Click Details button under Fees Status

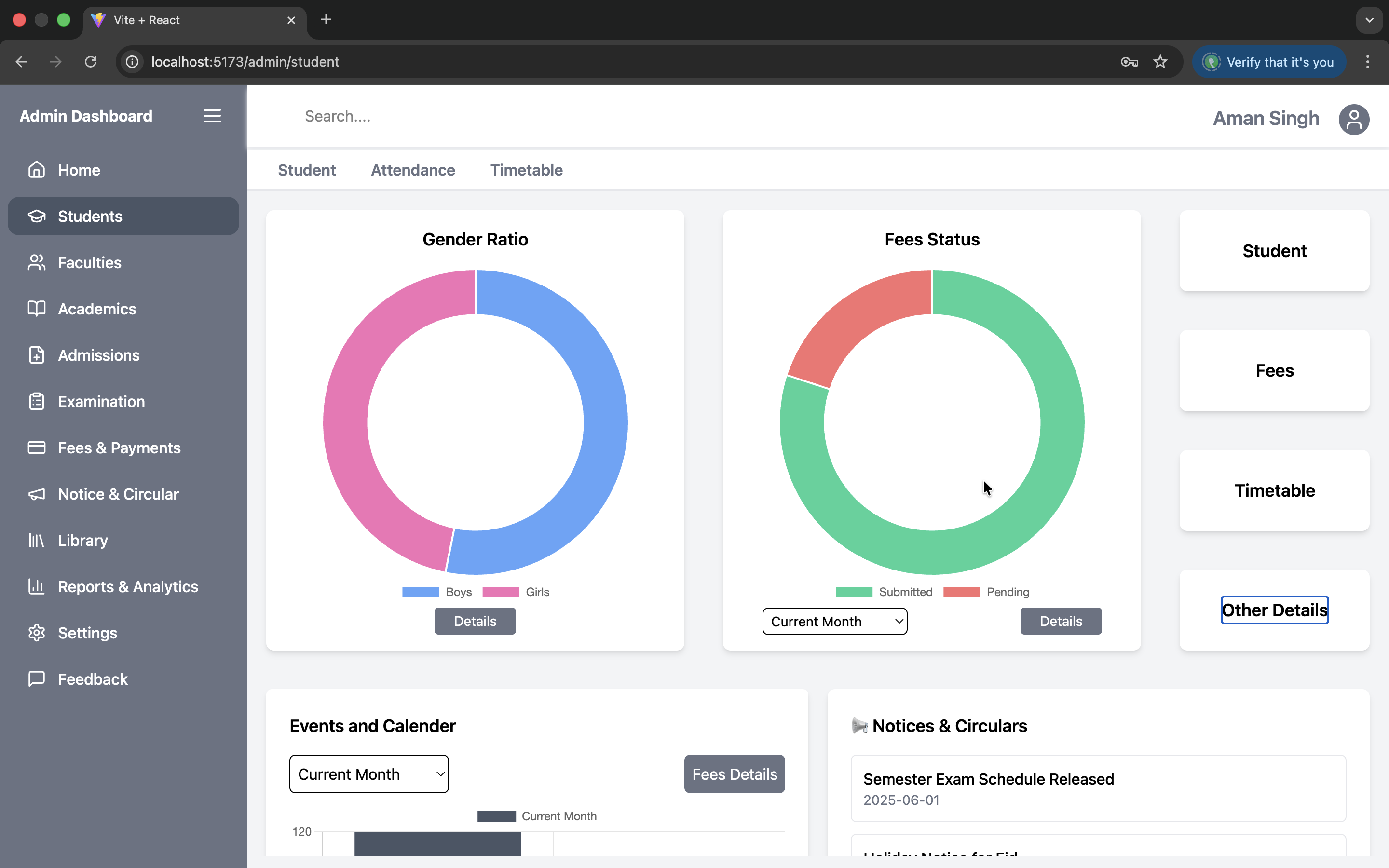click(x=1061, y=621)
